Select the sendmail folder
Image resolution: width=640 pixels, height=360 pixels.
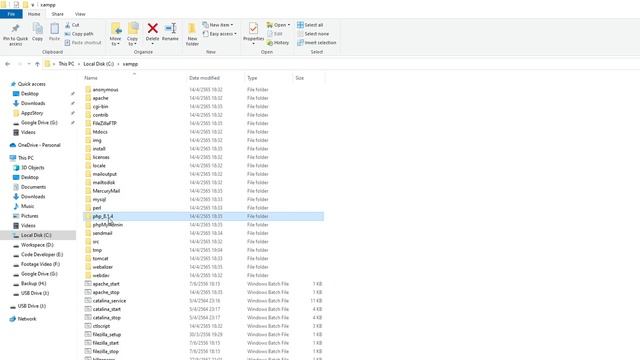point(102,233)
